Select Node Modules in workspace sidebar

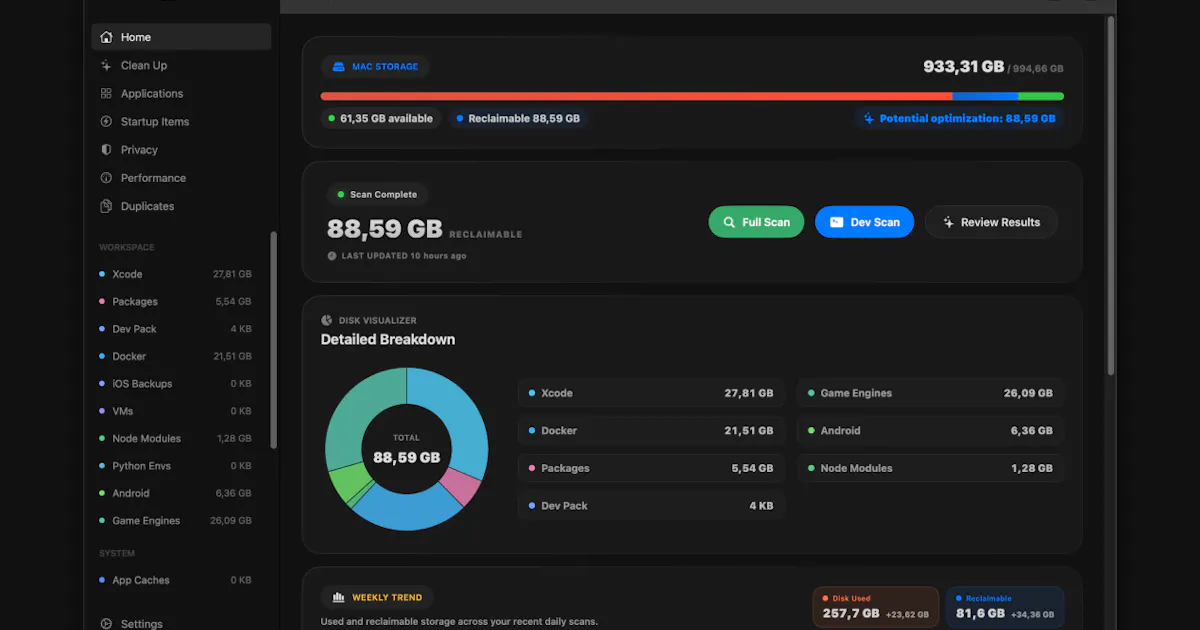click(175, 438)
